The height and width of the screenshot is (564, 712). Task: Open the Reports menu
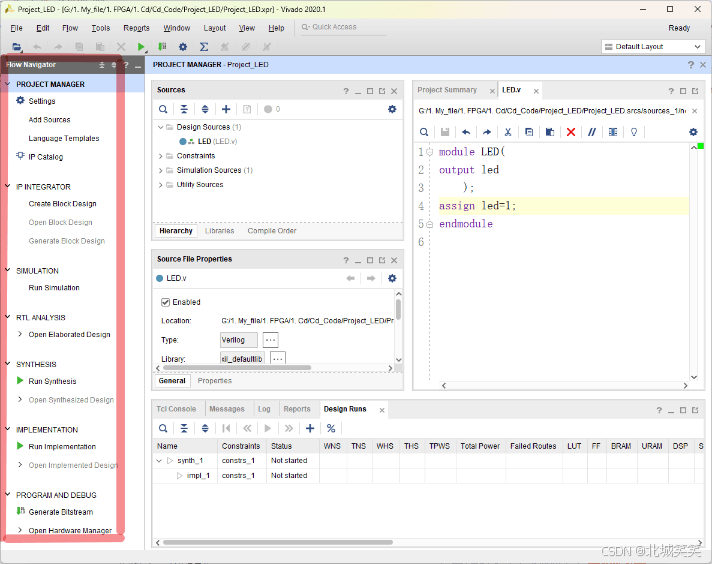[x=136, y=28]
